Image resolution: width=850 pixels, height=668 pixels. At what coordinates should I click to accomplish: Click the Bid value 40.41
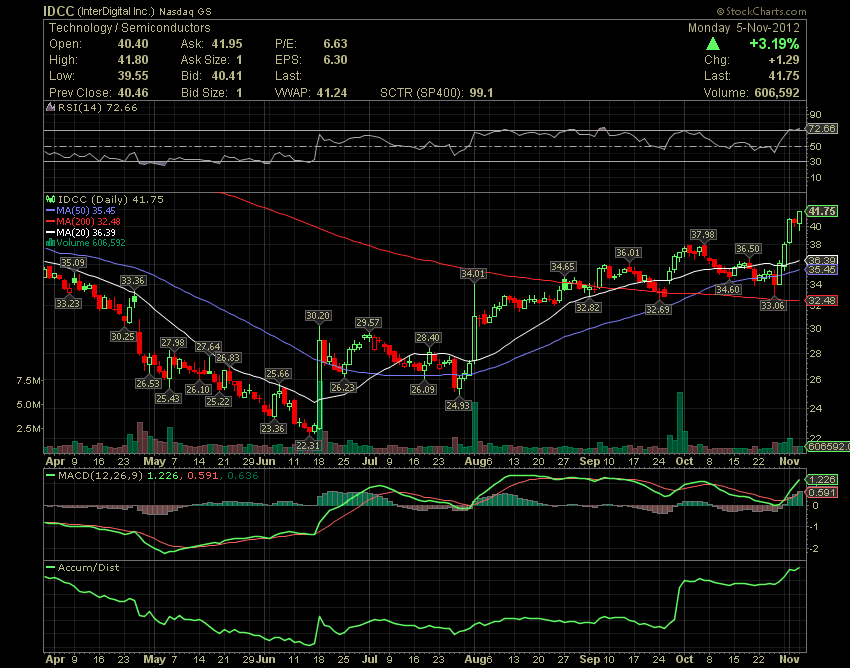(227, 76)
